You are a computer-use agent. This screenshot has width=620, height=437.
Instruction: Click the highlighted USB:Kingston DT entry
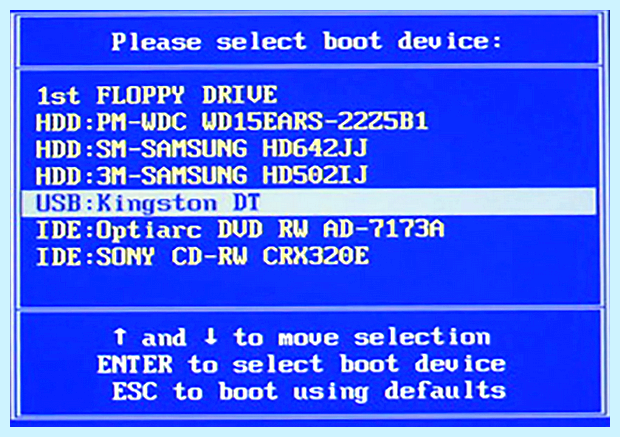(308, 202)
